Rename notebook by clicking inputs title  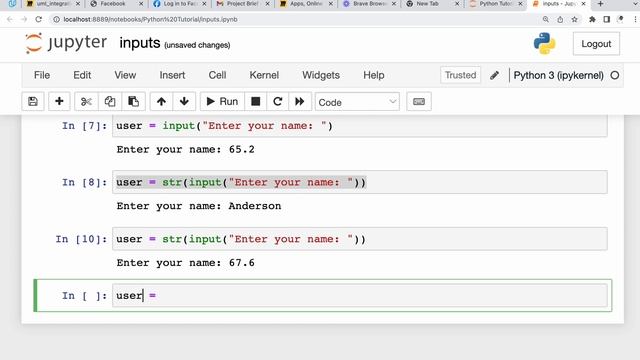(140, 43)
